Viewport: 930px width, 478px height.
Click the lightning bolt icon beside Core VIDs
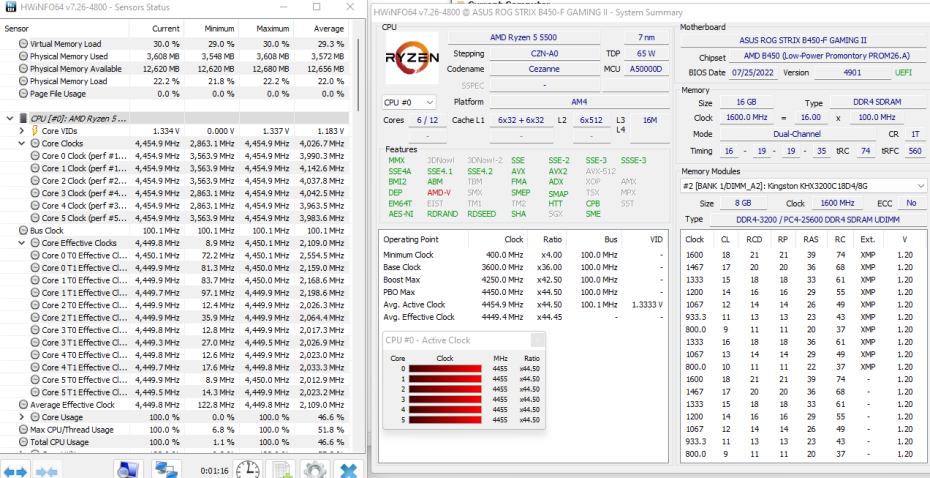click(34, 131)
